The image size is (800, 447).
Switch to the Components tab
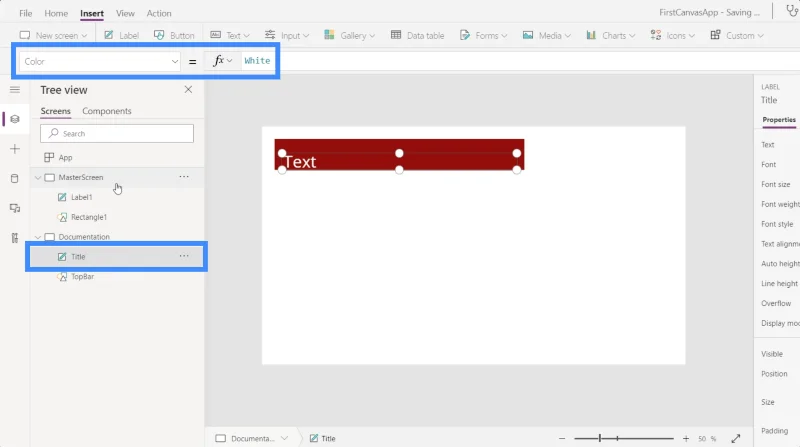click(107, 111)
